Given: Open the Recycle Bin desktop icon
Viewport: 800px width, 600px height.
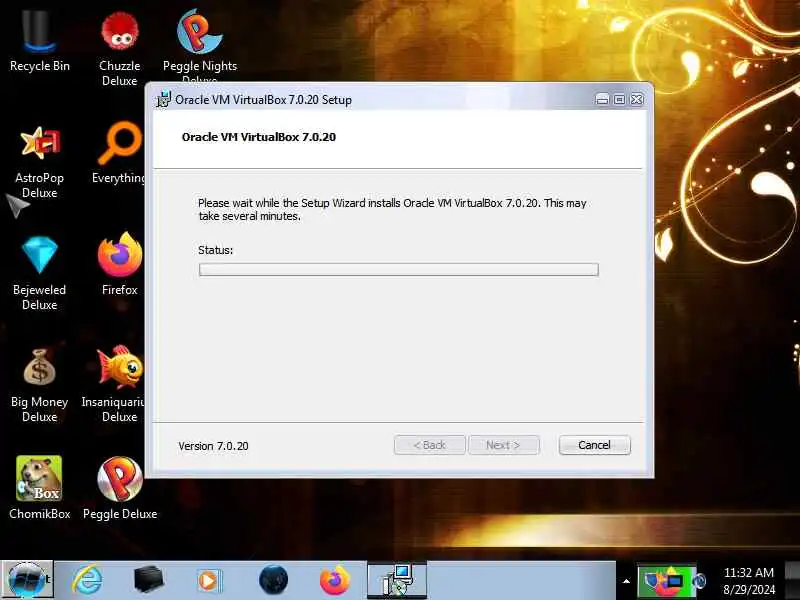Looking at the screenshot, I should click(39, 41).
